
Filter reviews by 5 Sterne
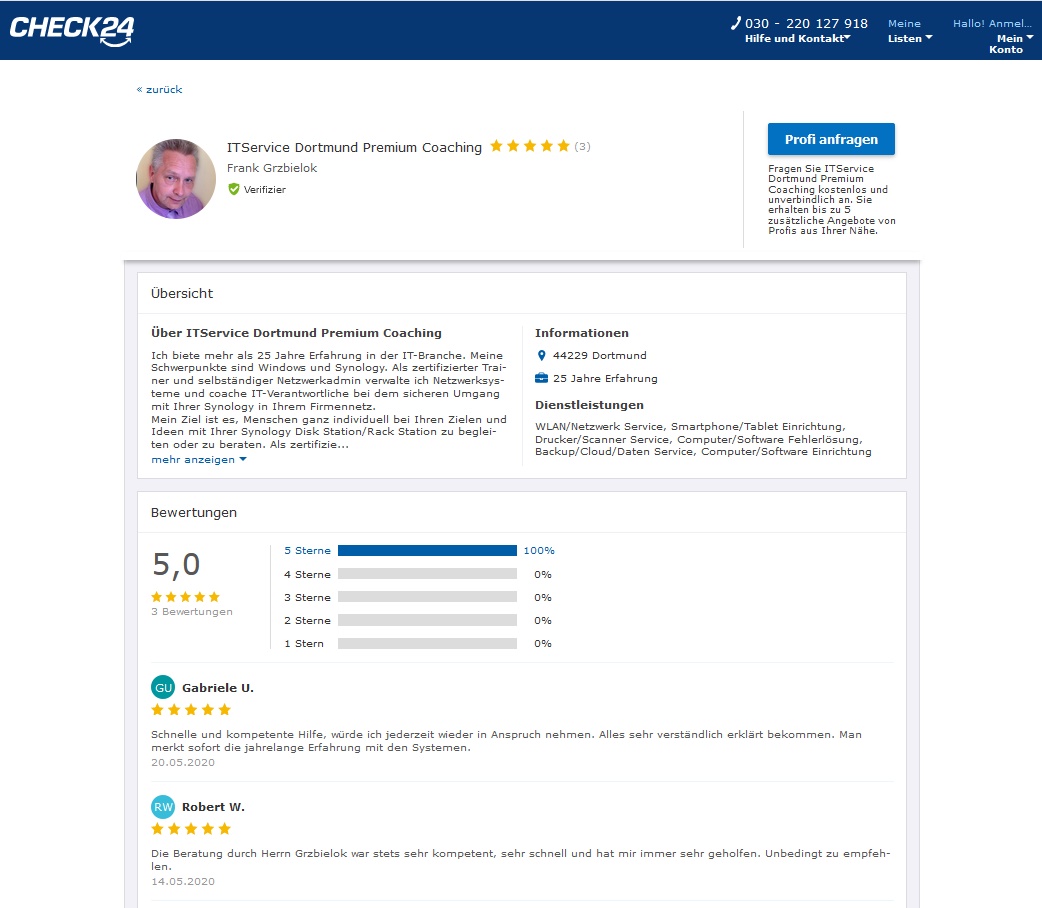307,550
